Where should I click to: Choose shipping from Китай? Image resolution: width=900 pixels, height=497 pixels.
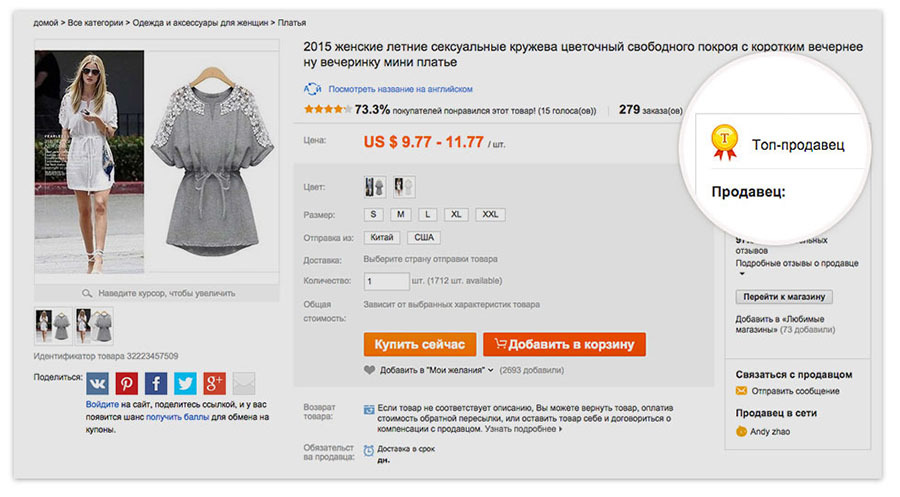(381, 238)
